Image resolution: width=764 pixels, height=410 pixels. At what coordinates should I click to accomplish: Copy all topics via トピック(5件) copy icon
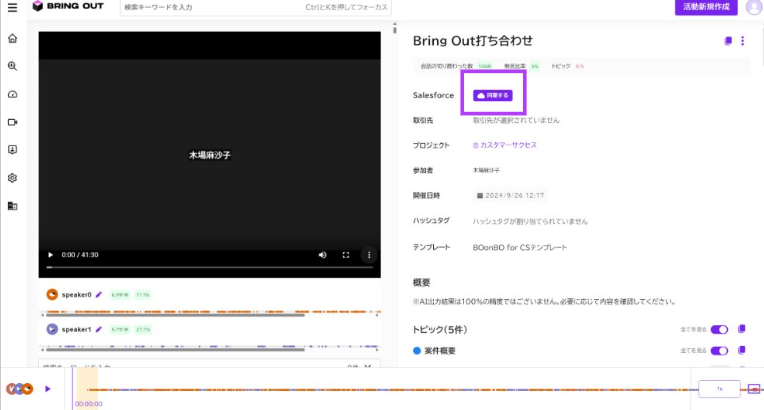click(x=742, y=329)
